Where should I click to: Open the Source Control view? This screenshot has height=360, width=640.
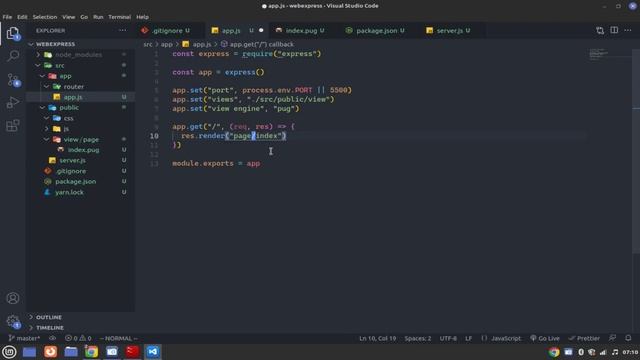[13, 80]
